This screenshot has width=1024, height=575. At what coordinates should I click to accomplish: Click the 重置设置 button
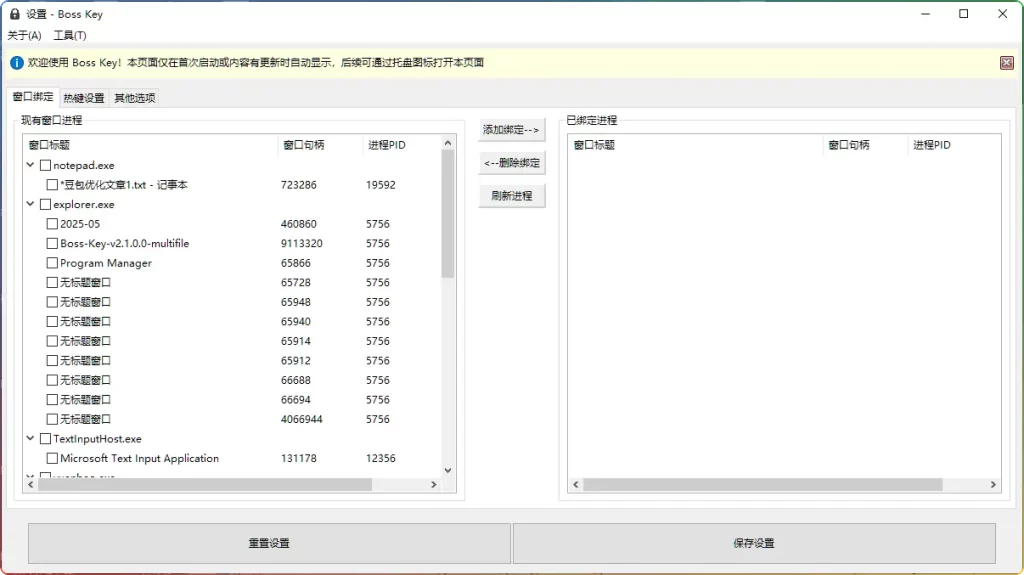click(269, 543)
